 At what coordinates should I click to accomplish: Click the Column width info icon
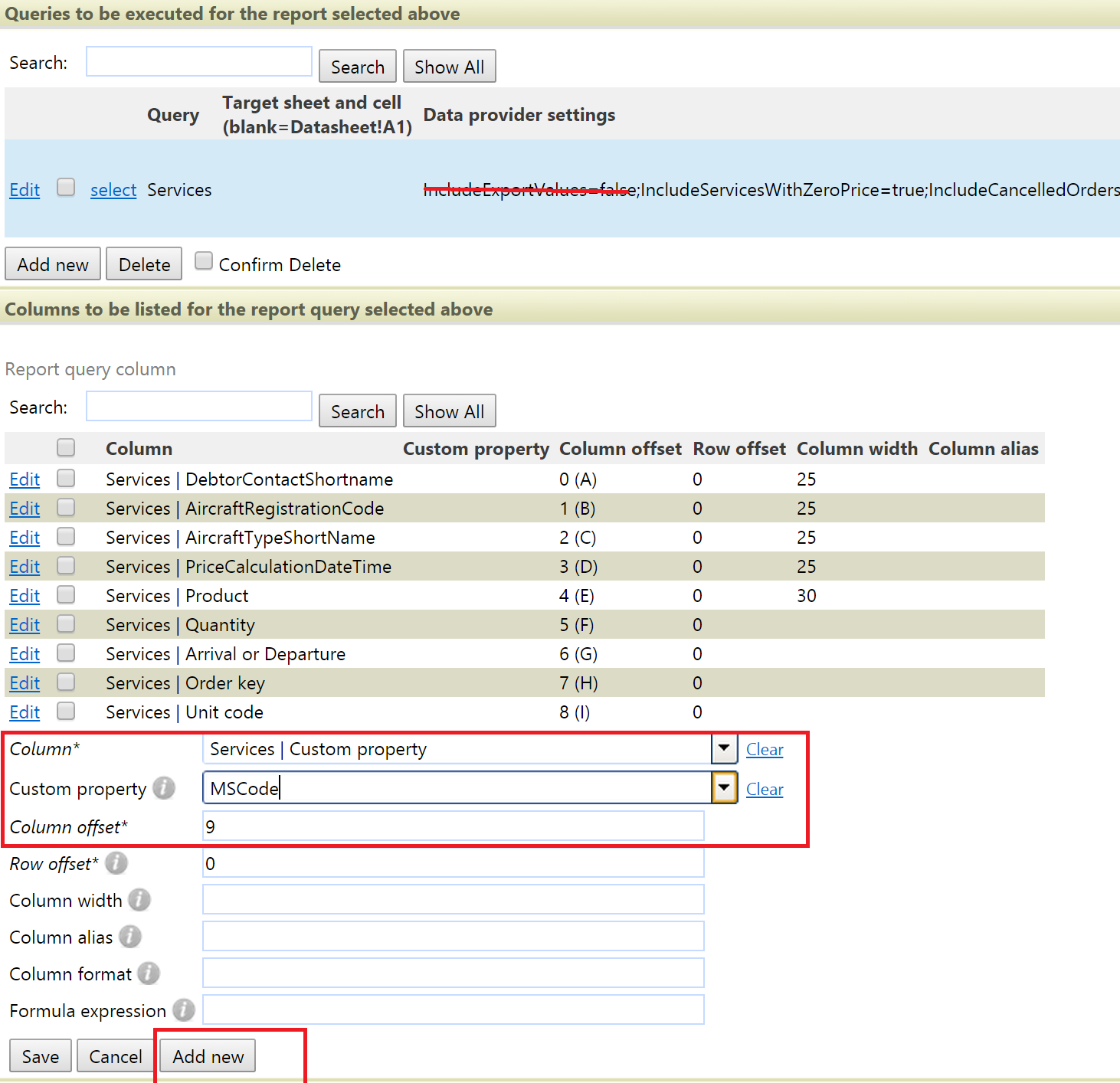pyautogui.click(x=140, y=900)
